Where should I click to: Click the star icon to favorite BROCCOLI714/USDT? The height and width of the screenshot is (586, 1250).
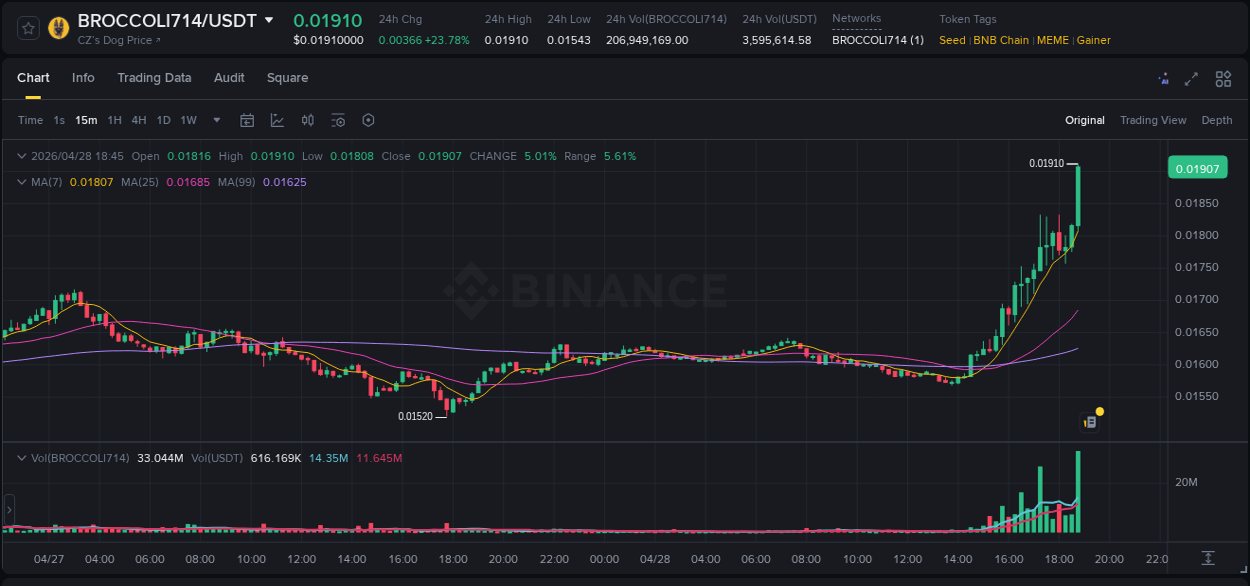click(28, 27)
